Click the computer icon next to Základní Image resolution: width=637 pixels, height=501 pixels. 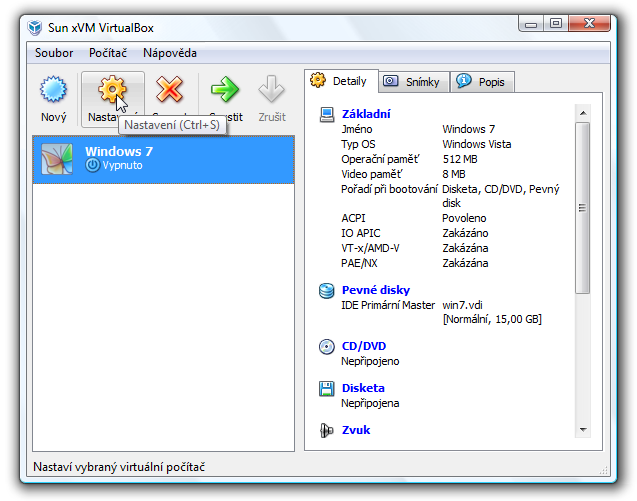tap(327, 115)
